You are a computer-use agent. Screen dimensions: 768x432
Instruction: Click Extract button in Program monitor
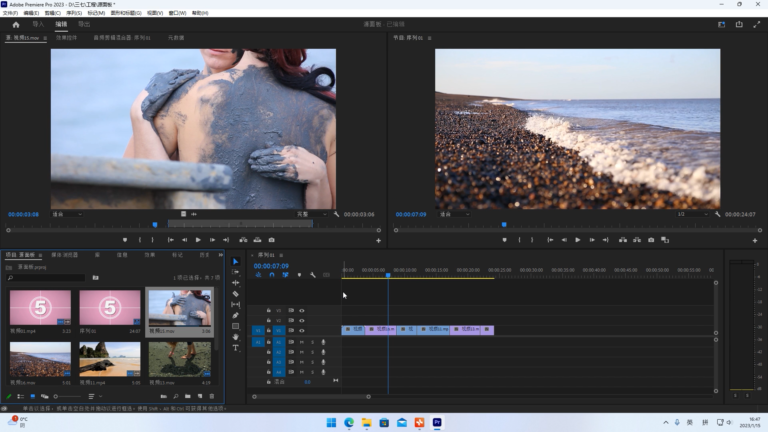coord(637,240)
